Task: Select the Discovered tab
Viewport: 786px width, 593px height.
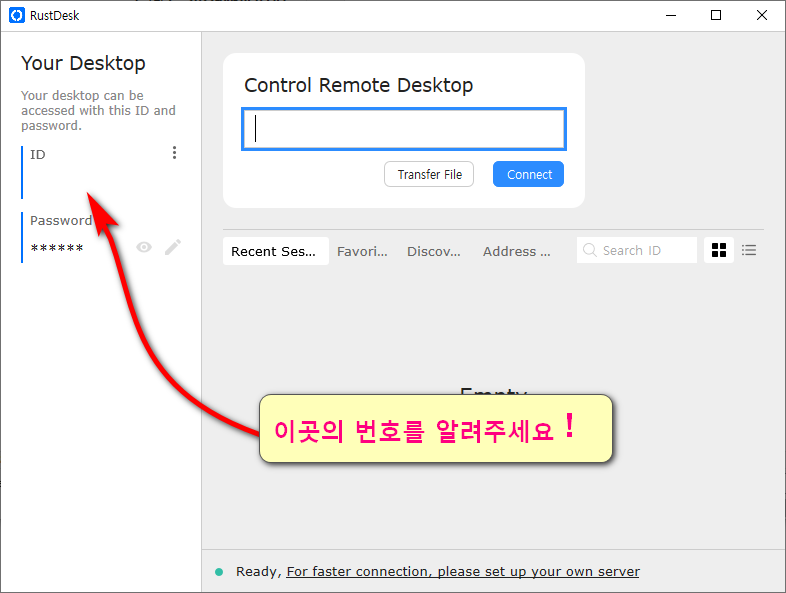Action: (x=434, y=251)
